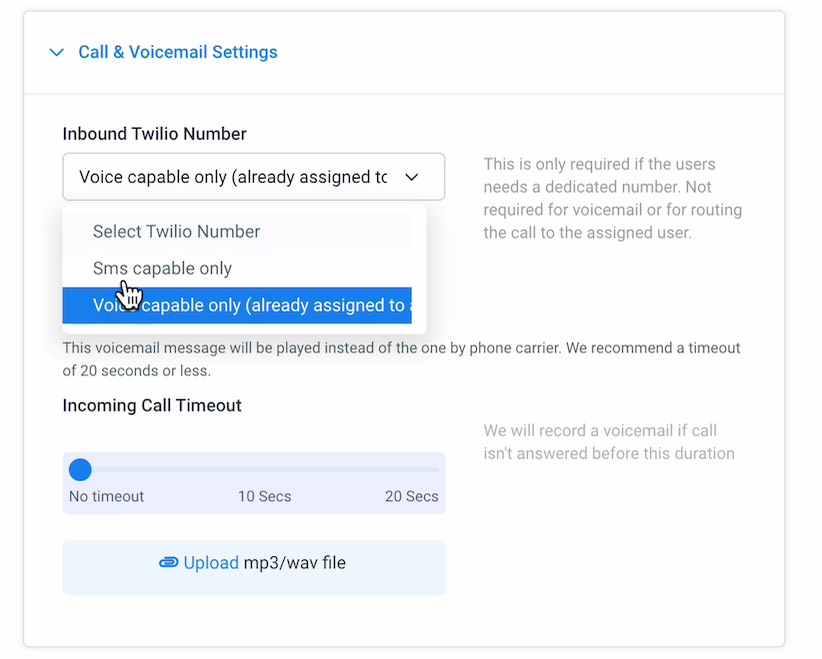This screenshot has height=659, width=822.
Task: Select highlighted Voice capable only list option
Action: point(237,305)
